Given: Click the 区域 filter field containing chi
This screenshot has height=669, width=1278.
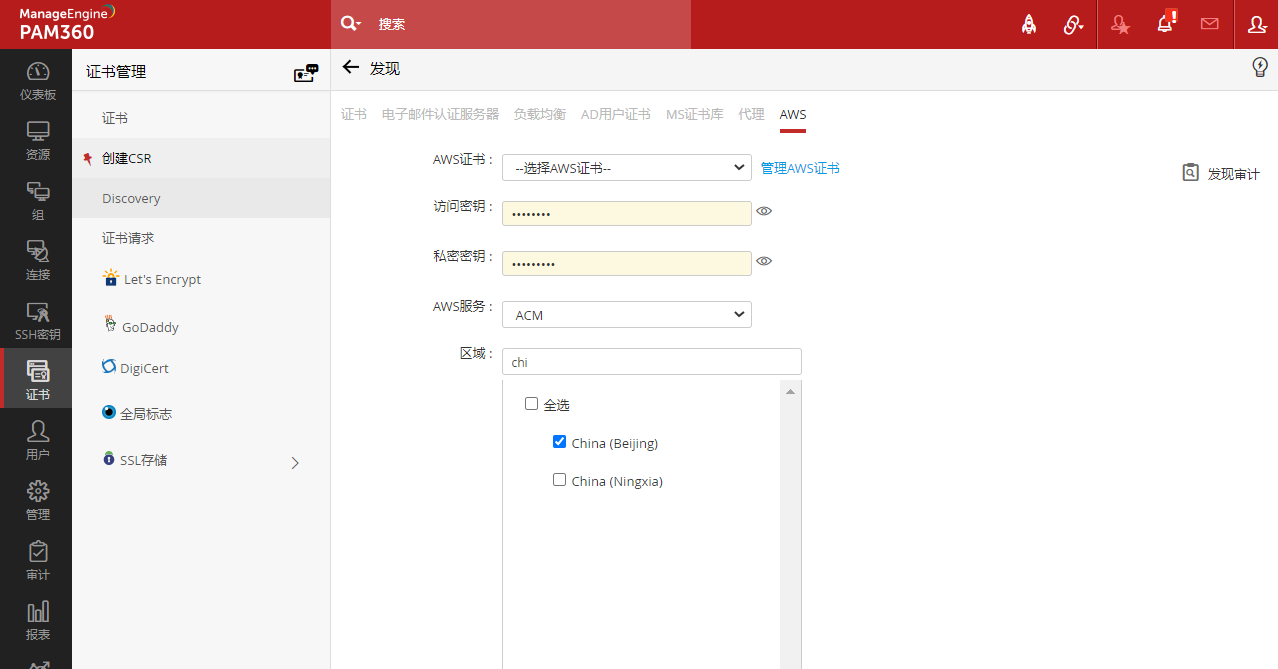Looking at the screenshot, I should coord(652,362).
